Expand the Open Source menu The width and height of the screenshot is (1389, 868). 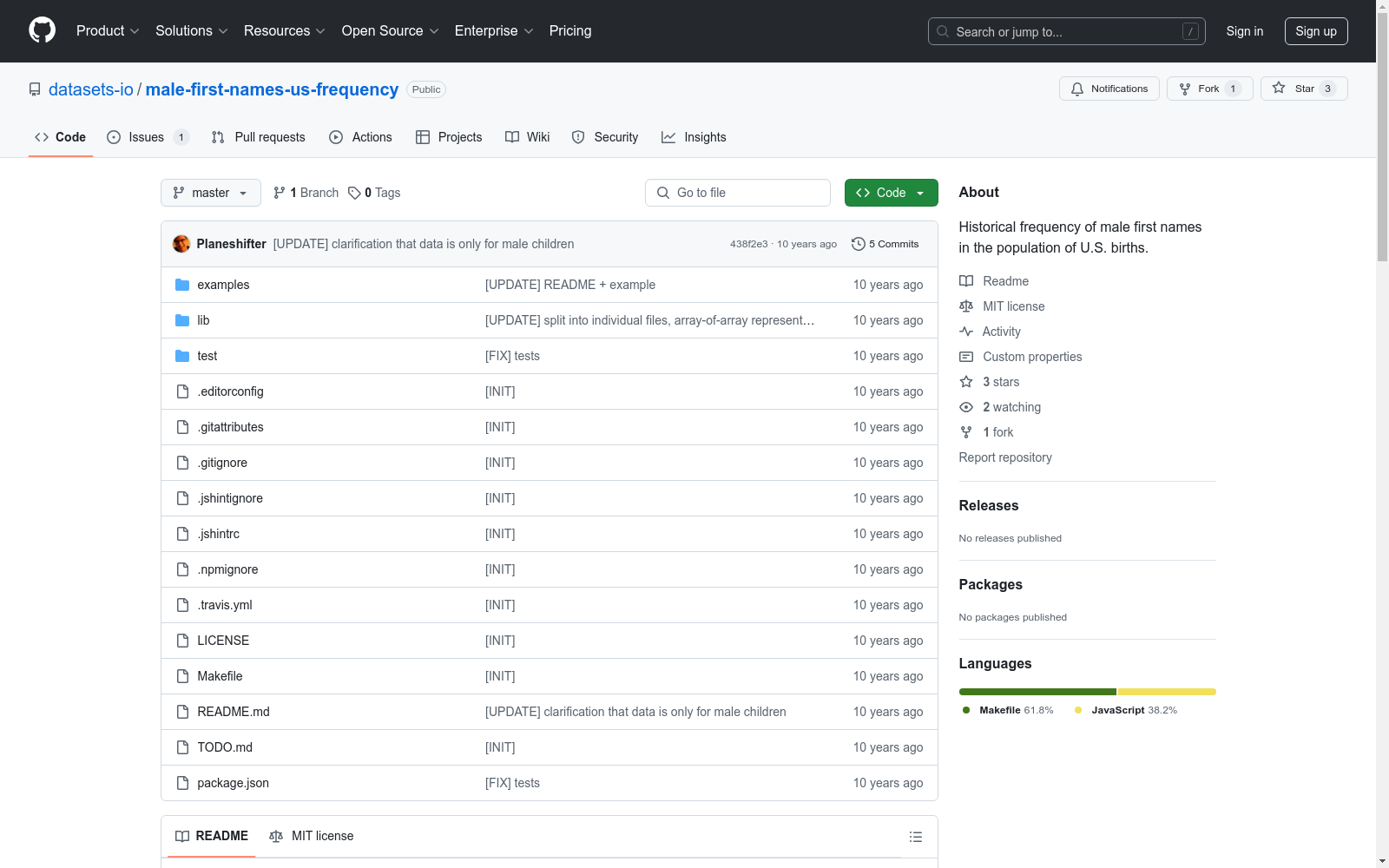pos(391,30)
